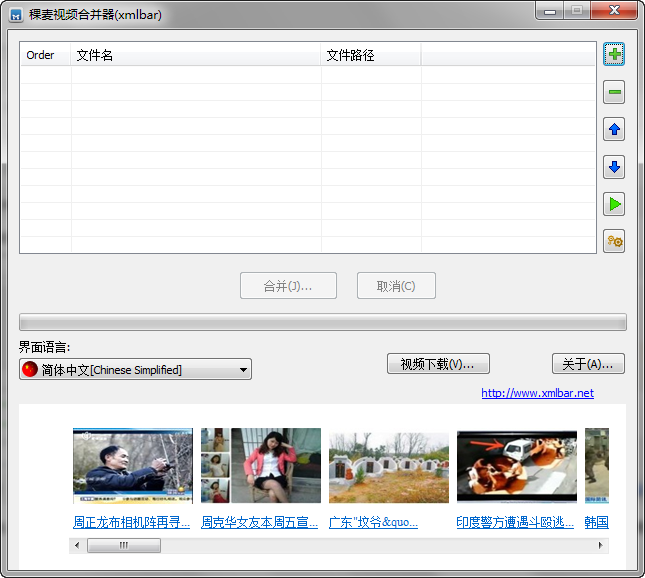Move selected file down with blue arrow
645x578 pixels.
coord(614,167)
